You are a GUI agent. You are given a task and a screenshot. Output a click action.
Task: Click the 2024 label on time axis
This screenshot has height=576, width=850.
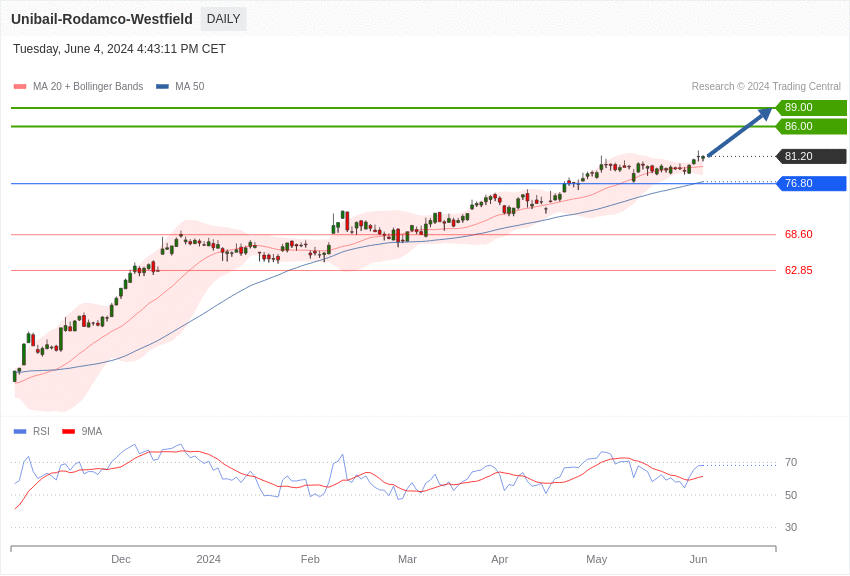coord(208,559)
